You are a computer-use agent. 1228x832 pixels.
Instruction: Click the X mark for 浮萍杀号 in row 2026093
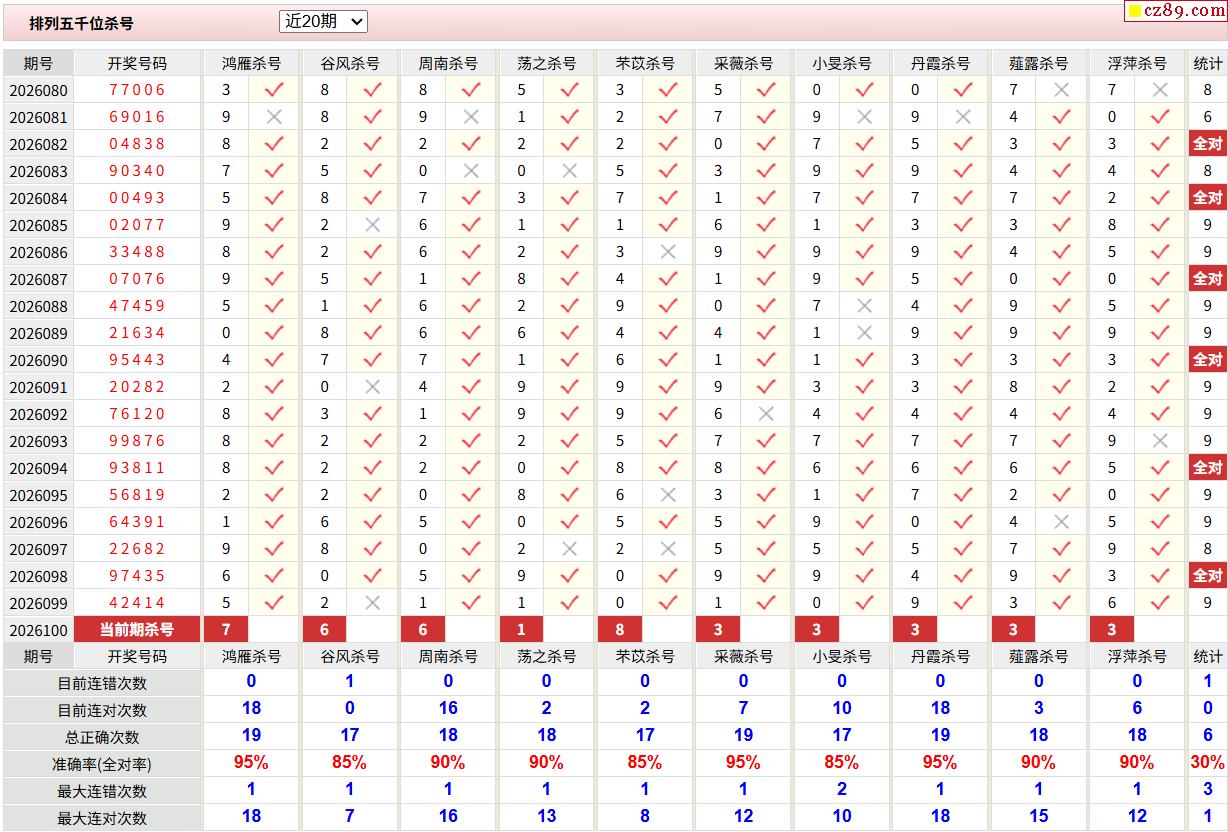(x=1160, y=441)
